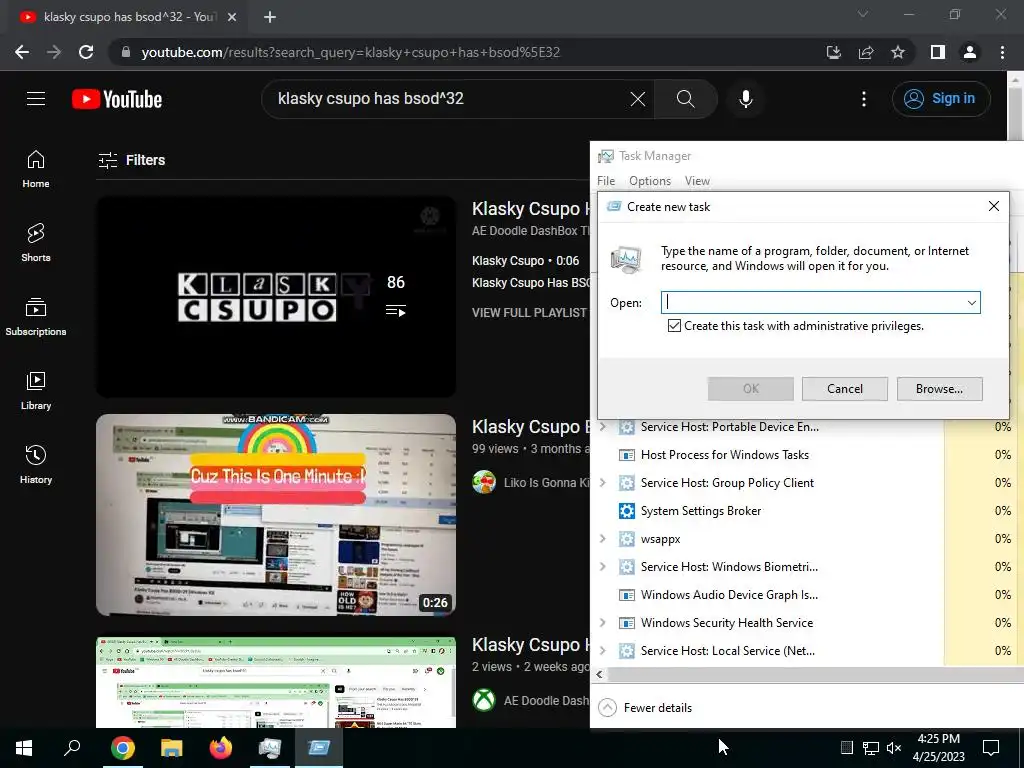Open Task Manager Options menu
The image size is (1024, 768).
pos(650,181)
